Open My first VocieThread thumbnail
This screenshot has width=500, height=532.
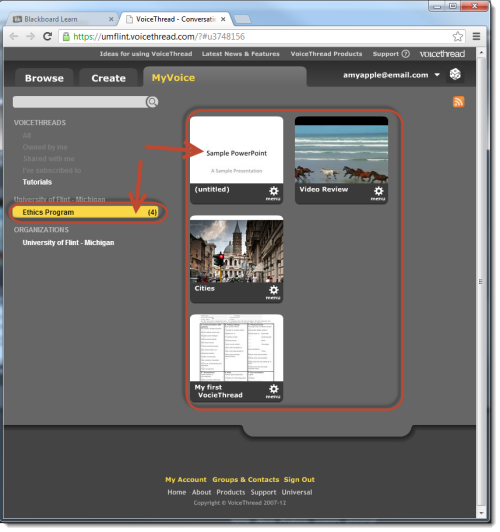point(236,348)
